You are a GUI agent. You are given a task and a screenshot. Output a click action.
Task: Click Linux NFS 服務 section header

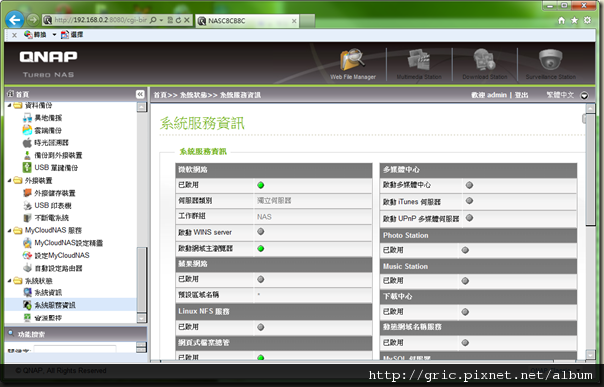(274, 311)
